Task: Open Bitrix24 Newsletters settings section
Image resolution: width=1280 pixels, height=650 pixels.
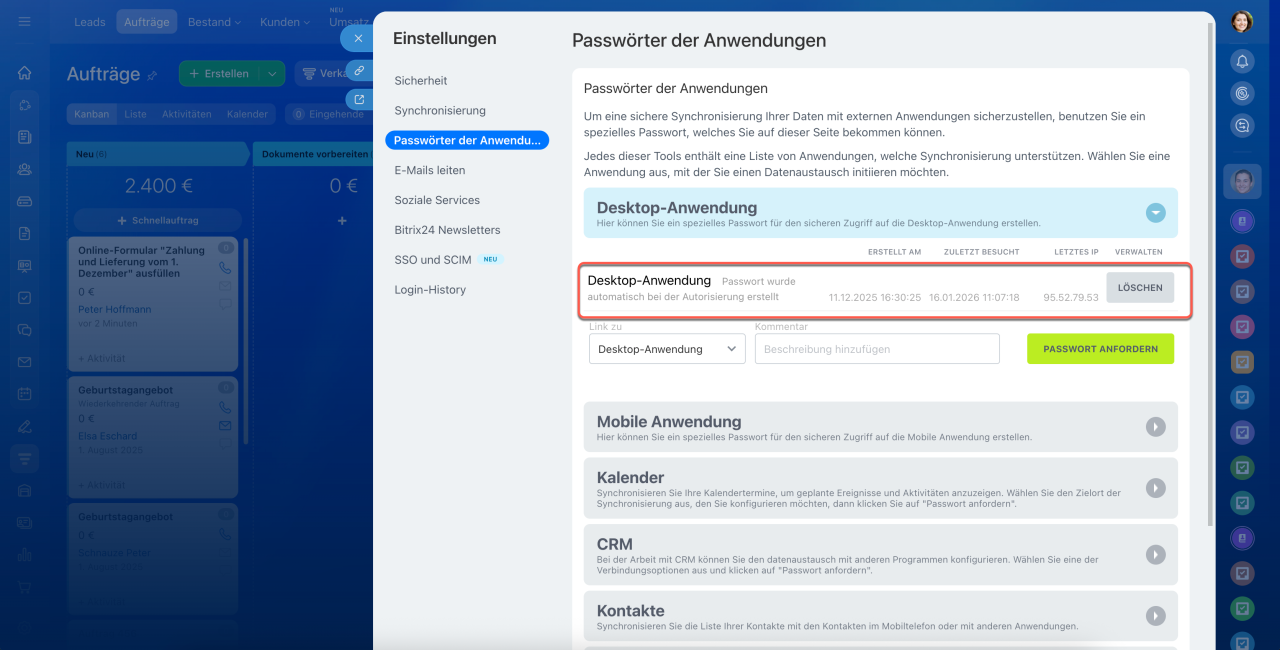Action: (x=447, y=230)
